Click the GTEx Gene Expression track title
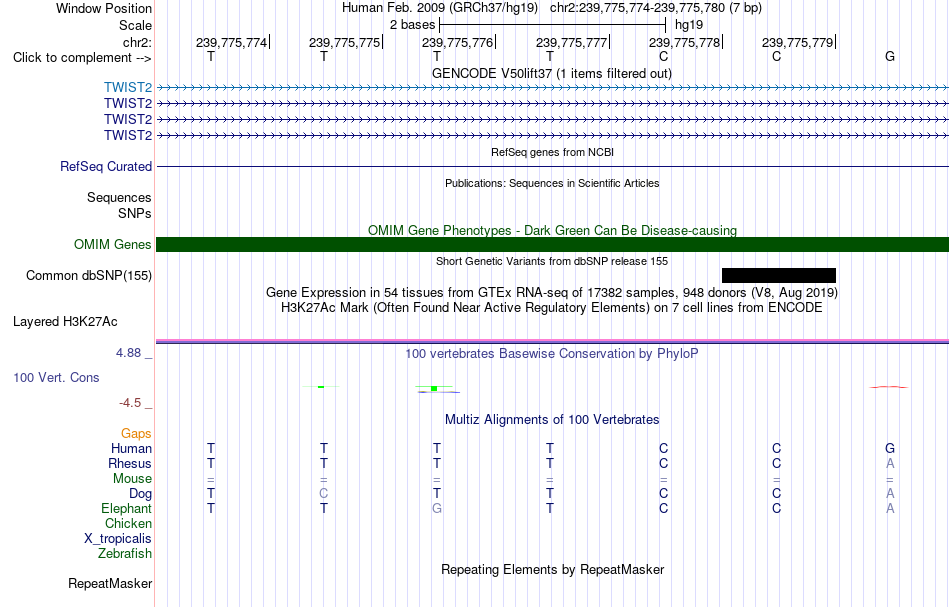950x607 pixels. click(552, 293)
